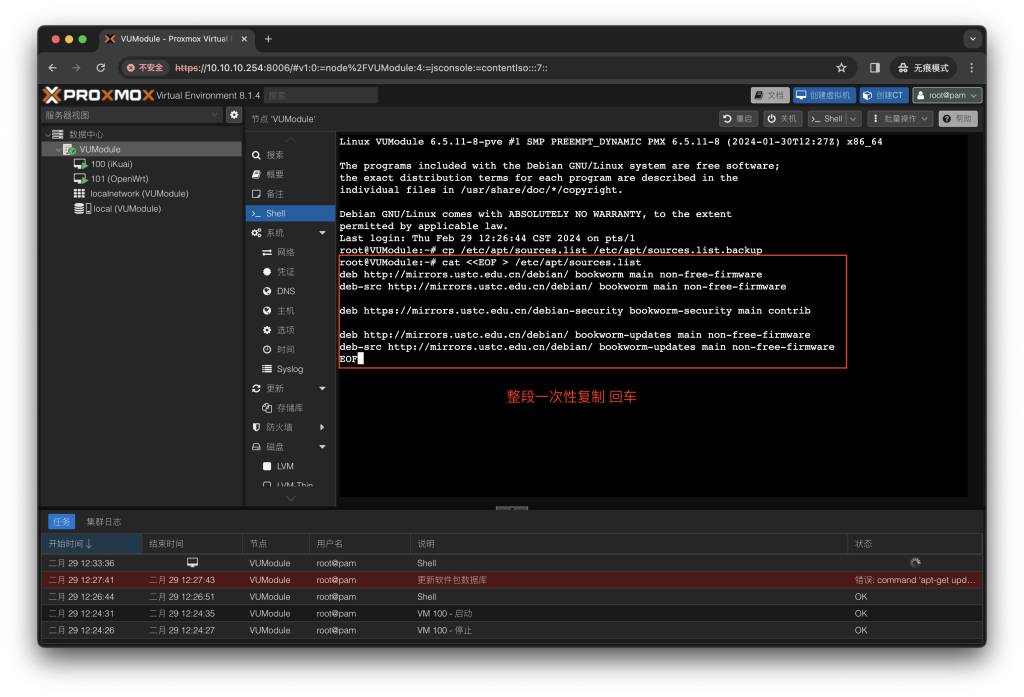Collapse the System section arrow

(323, 233)
